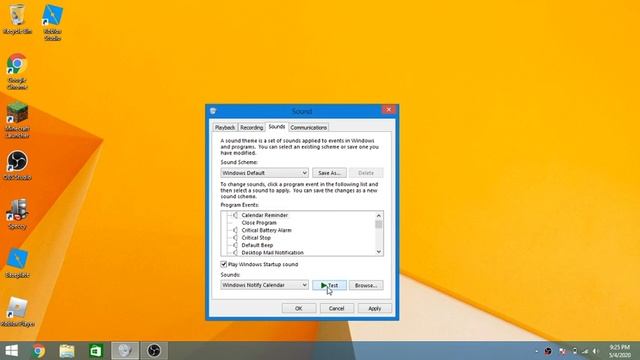Open Chrome from the taskbar
640x360 pixels.
tap(39, 351)
